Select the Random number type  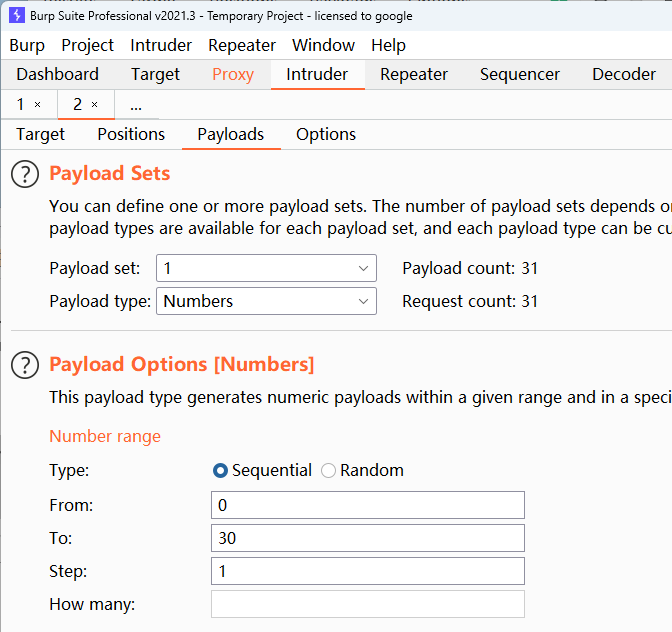click(x=328, y=470)
